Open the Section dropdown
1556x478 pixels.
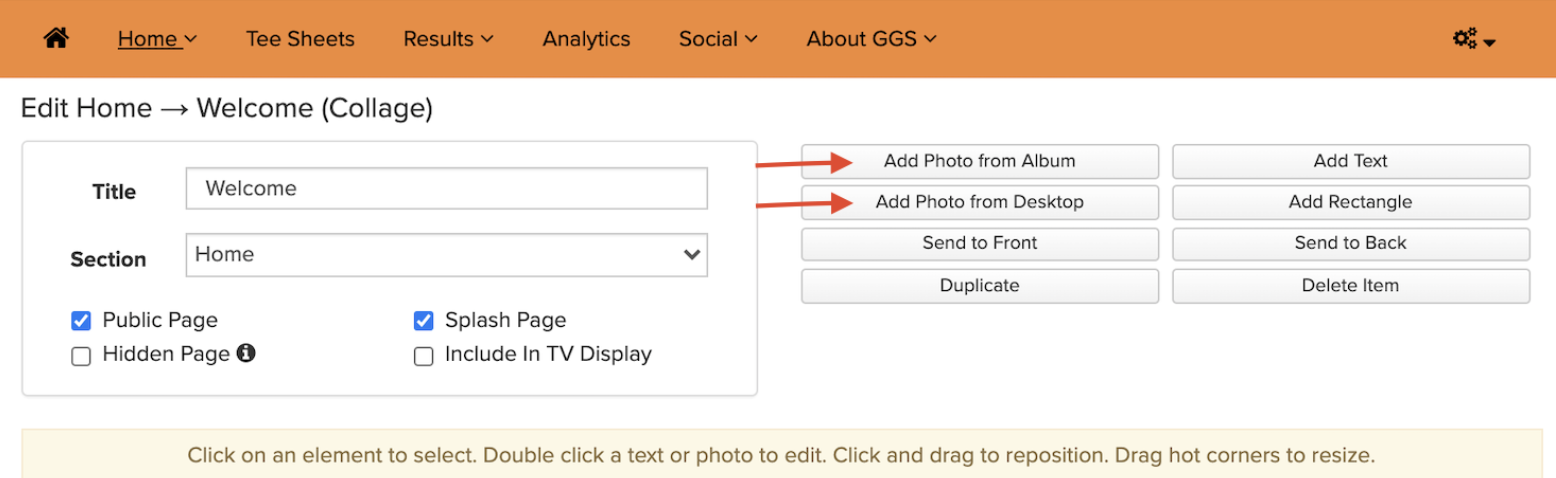(x=446, y=255)
